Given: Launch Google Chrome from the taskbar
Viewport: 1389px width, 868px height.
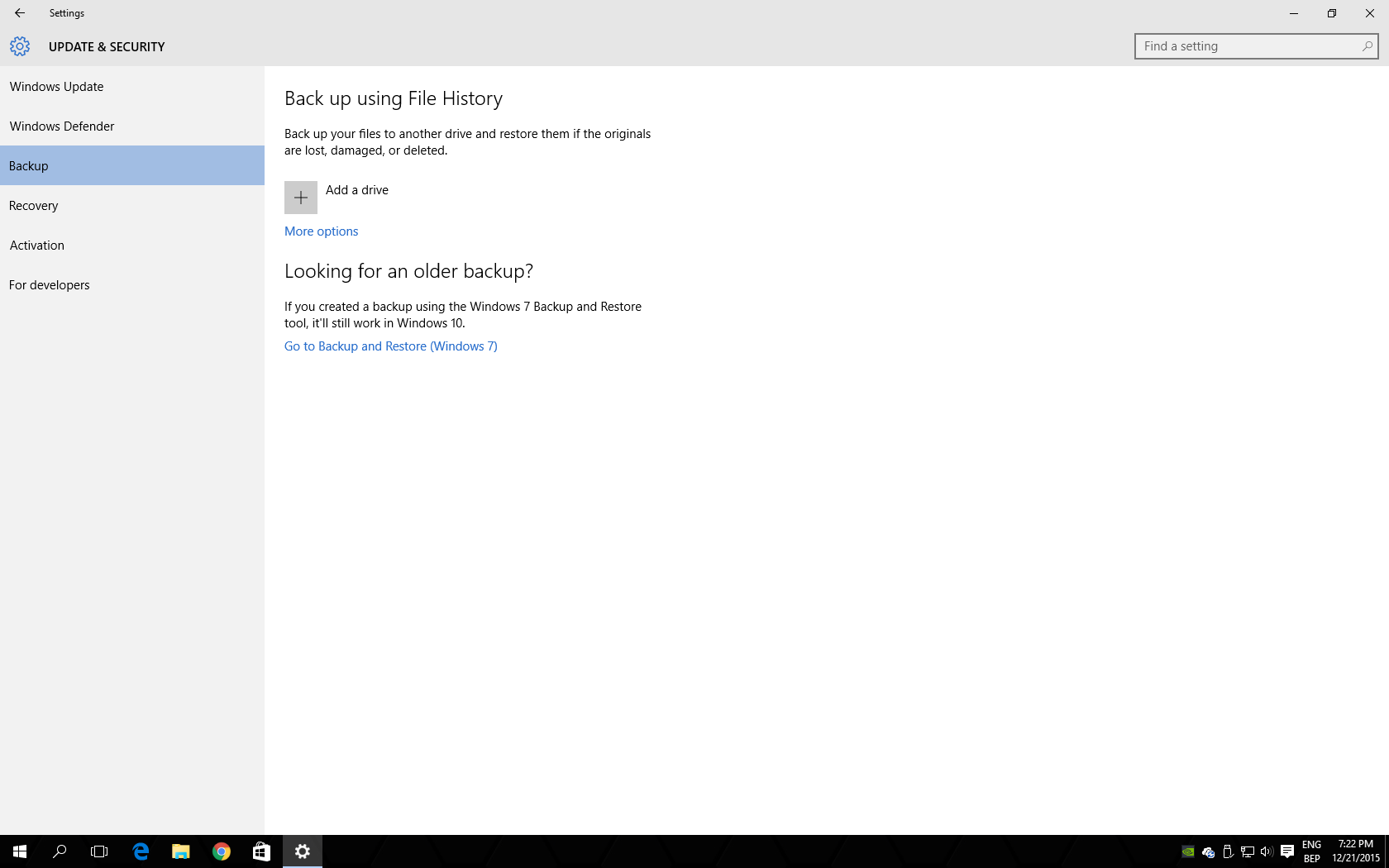Looking at the screenshot, I should (x=221, y=851).
